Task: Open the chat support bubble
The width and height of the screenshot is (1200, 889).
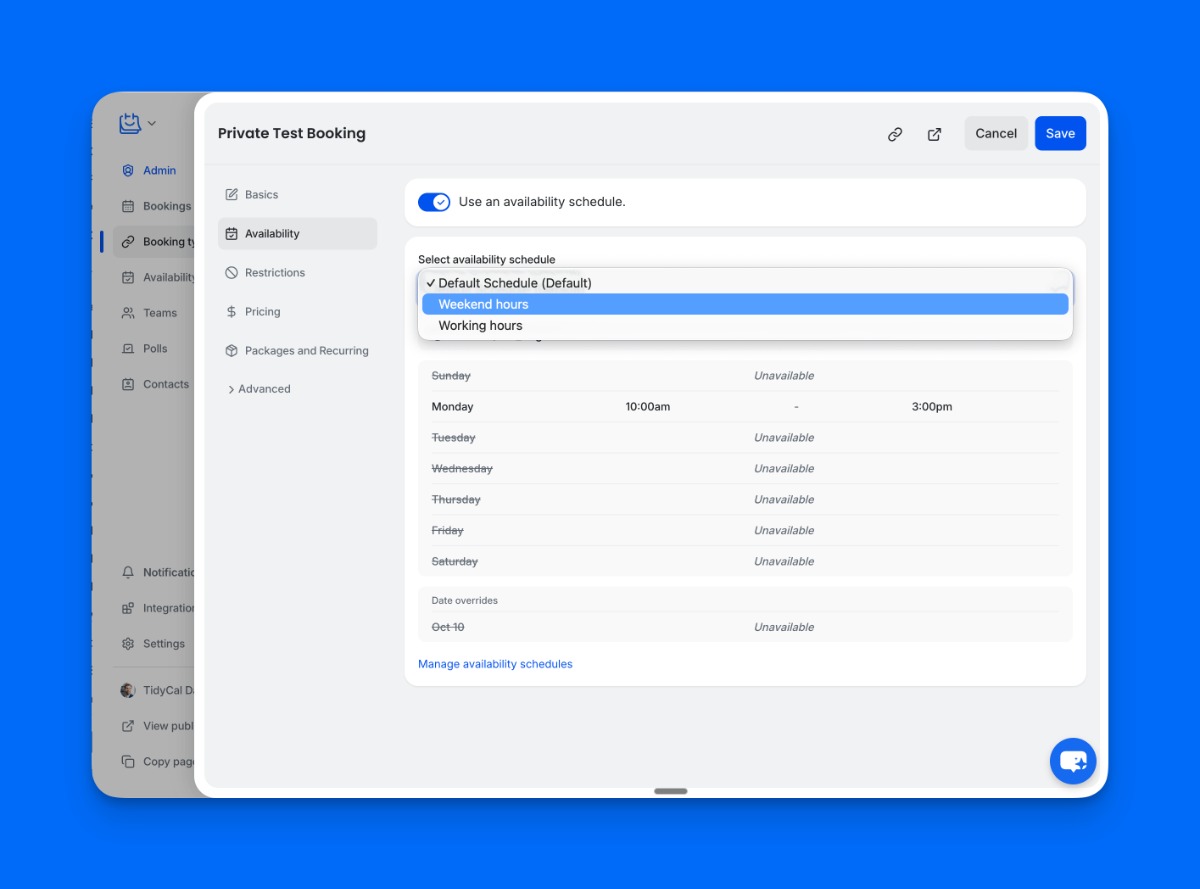Action: pos(1073,762)
